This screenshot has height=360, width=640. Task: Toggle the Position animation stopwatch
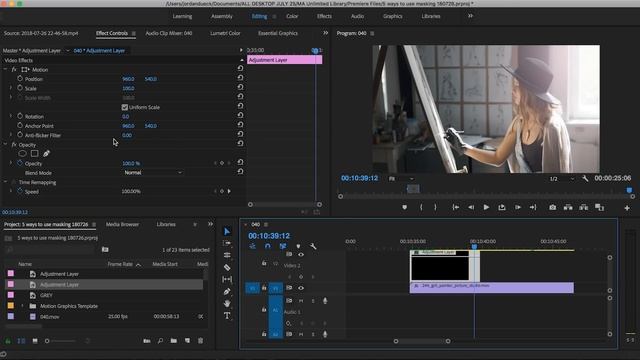pos(20,78)
